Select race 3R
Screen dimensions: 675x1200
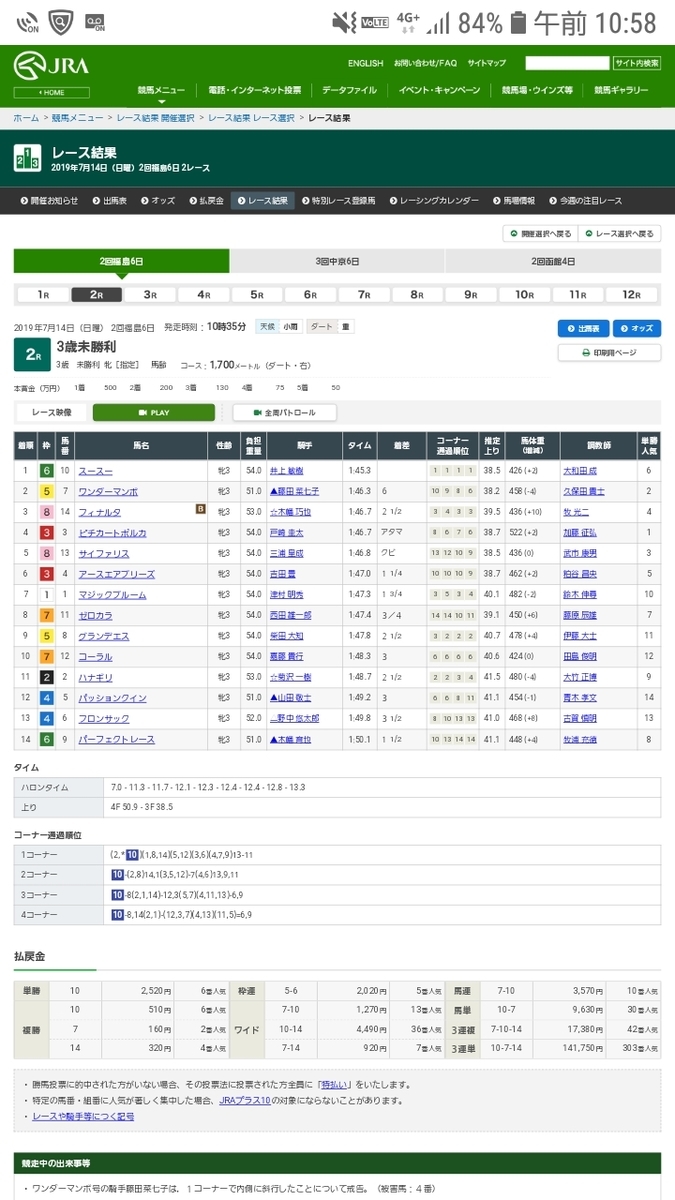[x=150, y=295]
